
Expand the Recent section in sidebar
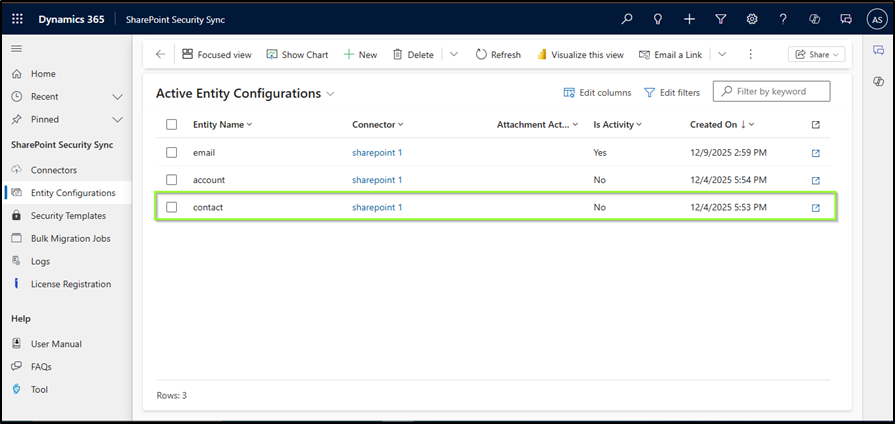(117, 96)
